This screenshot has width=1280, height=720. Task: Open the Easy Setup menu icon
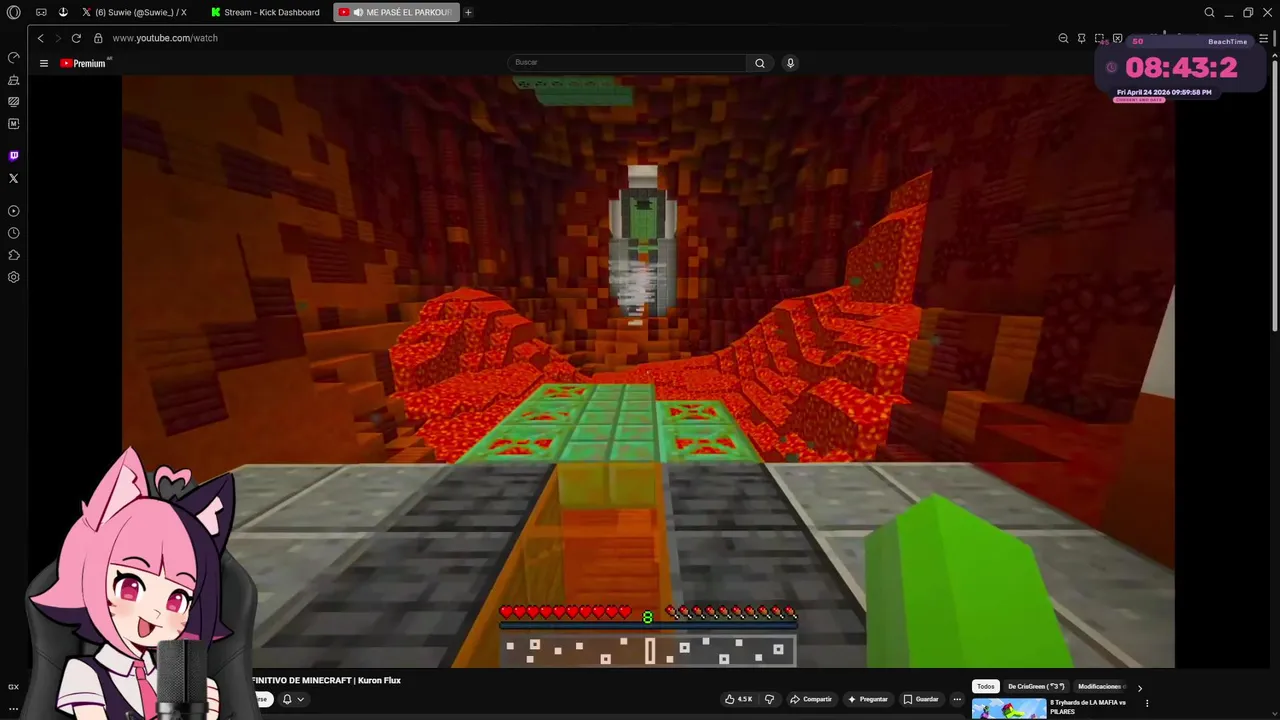[x=1263, y=38]
